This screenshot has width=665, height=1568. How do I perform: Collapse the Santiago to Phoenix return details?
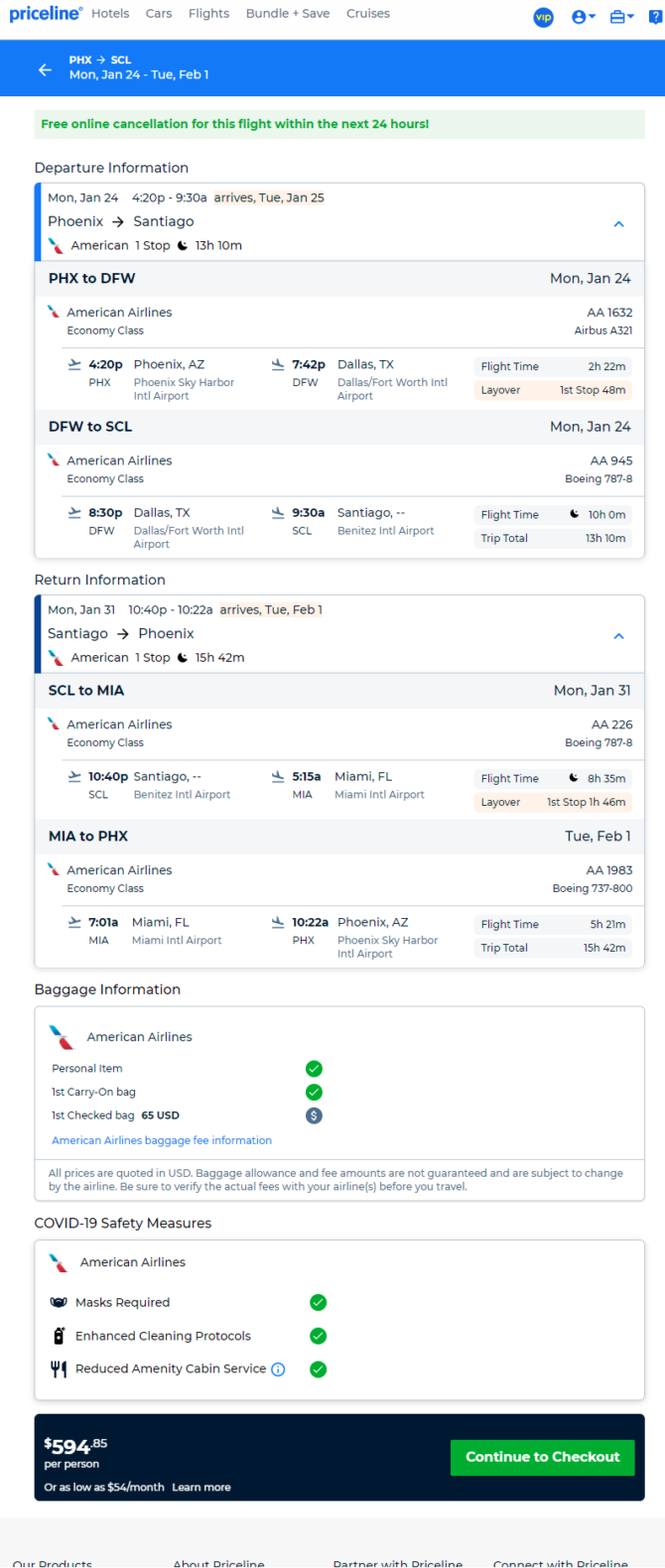[x=618, y=636]
